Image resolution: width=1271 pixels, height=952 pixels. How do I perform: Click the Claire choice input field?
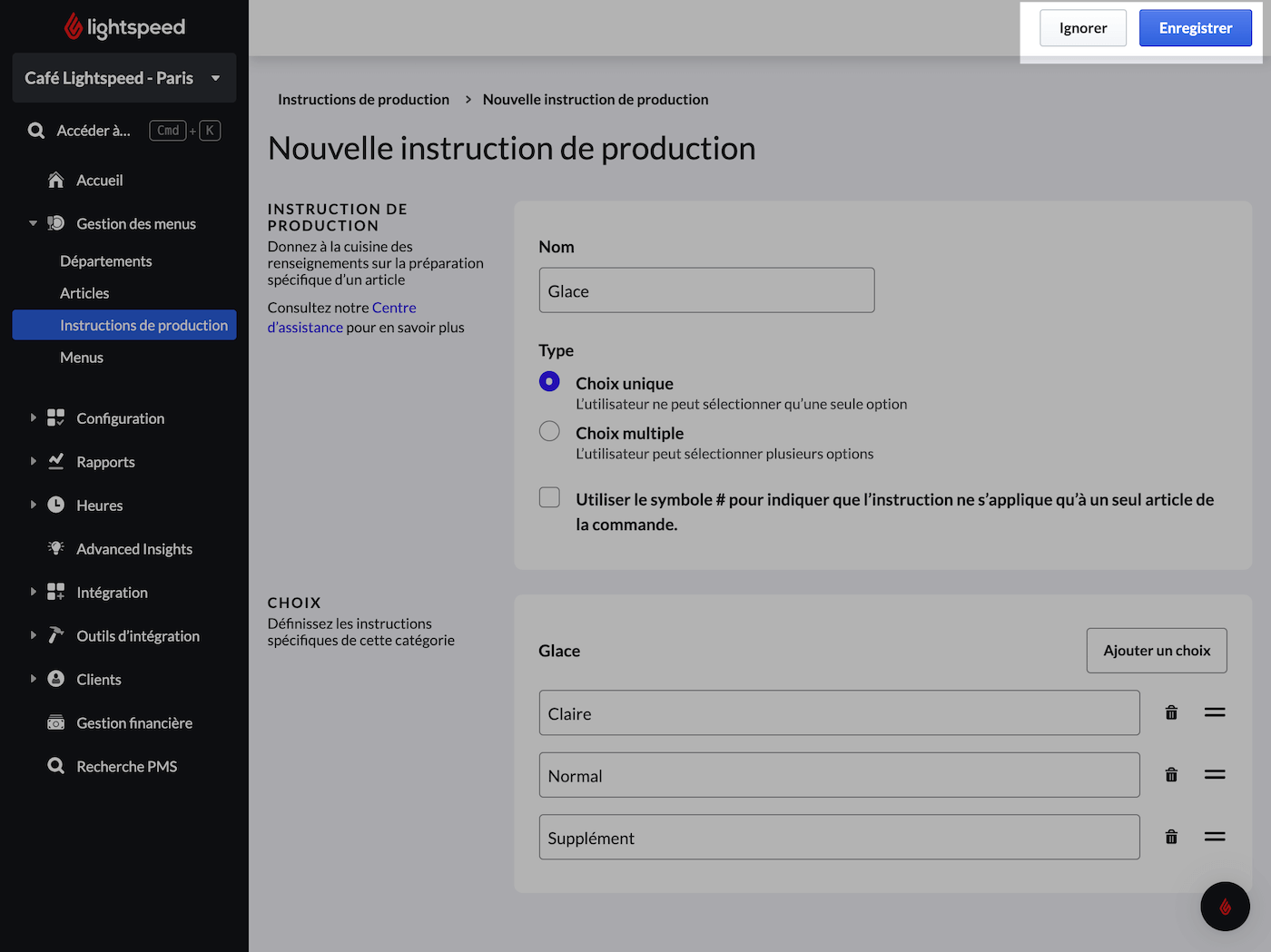[x=839, y=712]
